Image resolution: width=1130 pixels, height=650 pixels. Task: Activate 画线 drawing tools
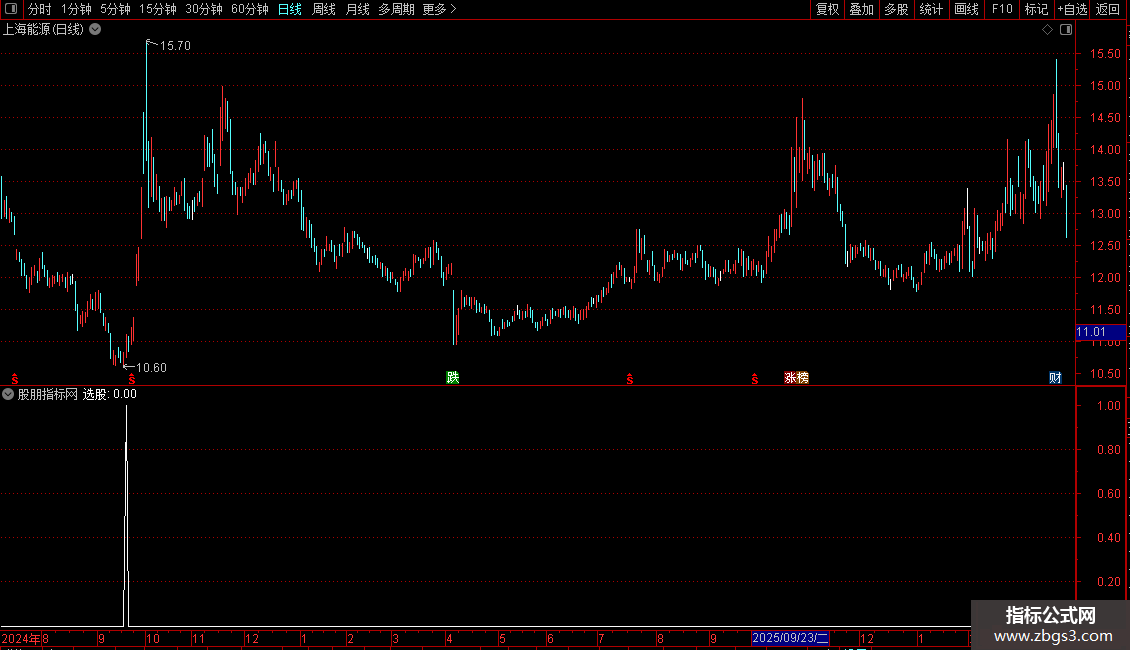click(x=966, y=9)
